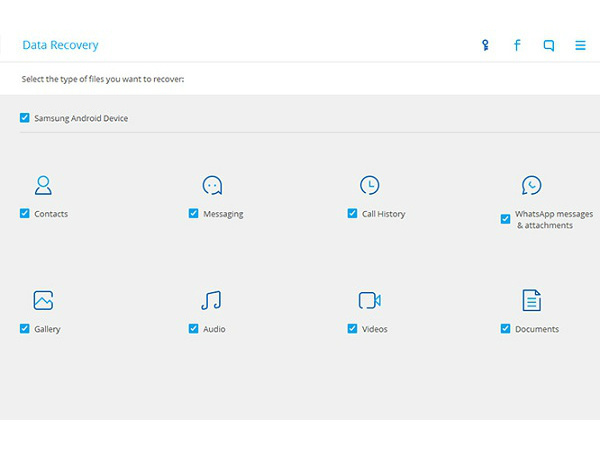Deselect the Call History checkbox

(x=352, y=214)
